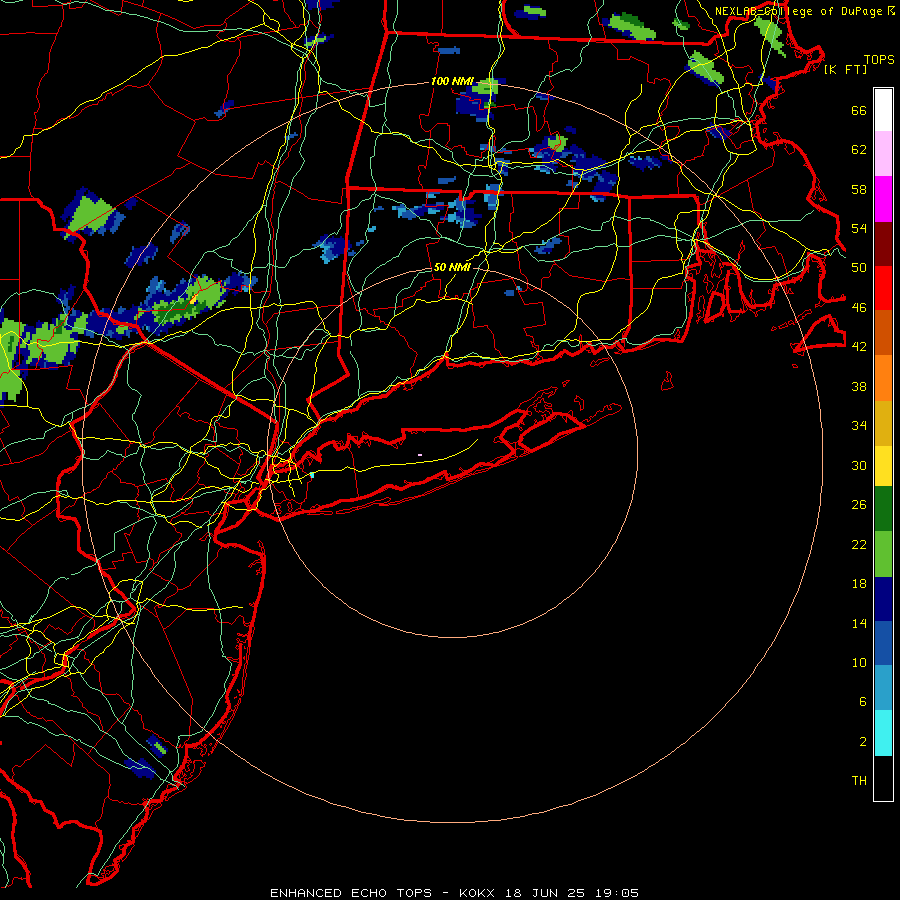Click the 'TH' legend label
The height and width of the screenshot is (900, 900).
pyautogui.click(x=859, y=781)
